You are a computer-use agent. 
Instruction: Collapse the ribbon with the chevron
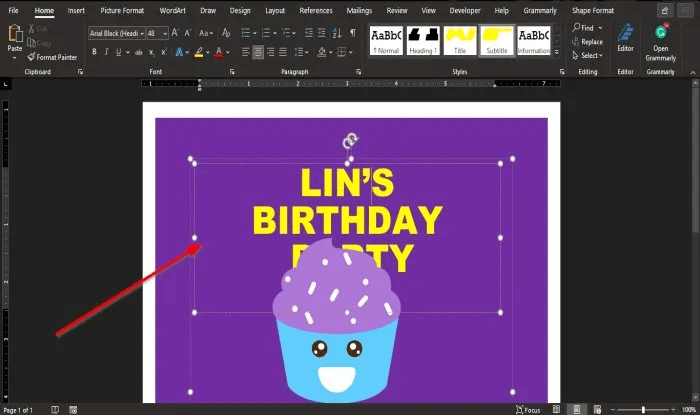point(693,72)
